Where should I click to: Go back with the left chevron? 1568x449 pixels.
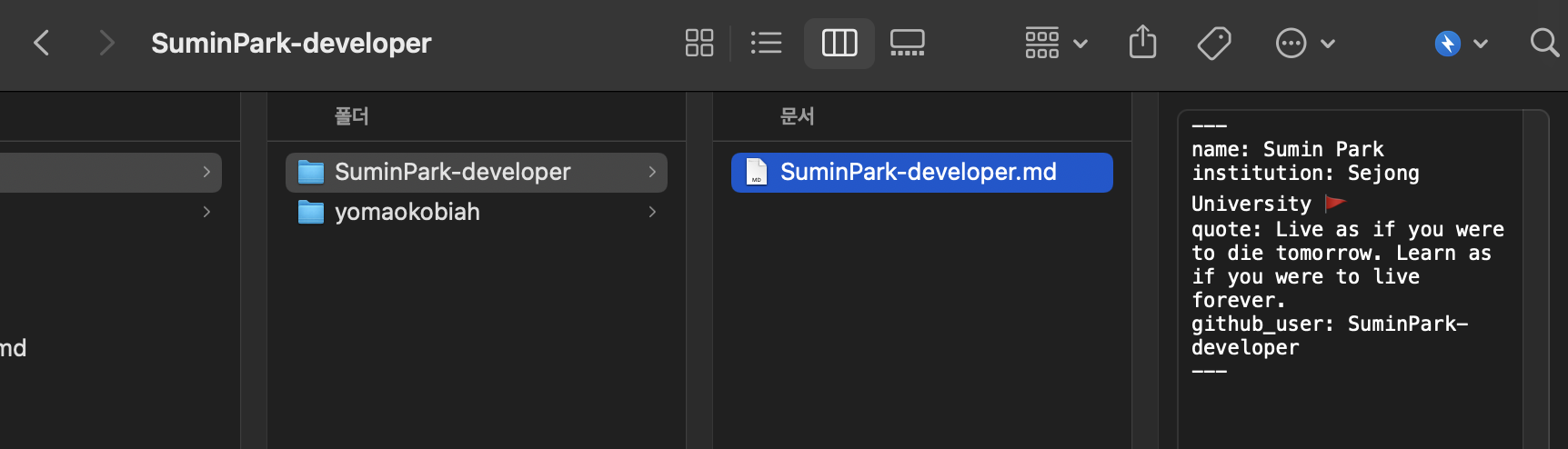click(x=42, y=43)
